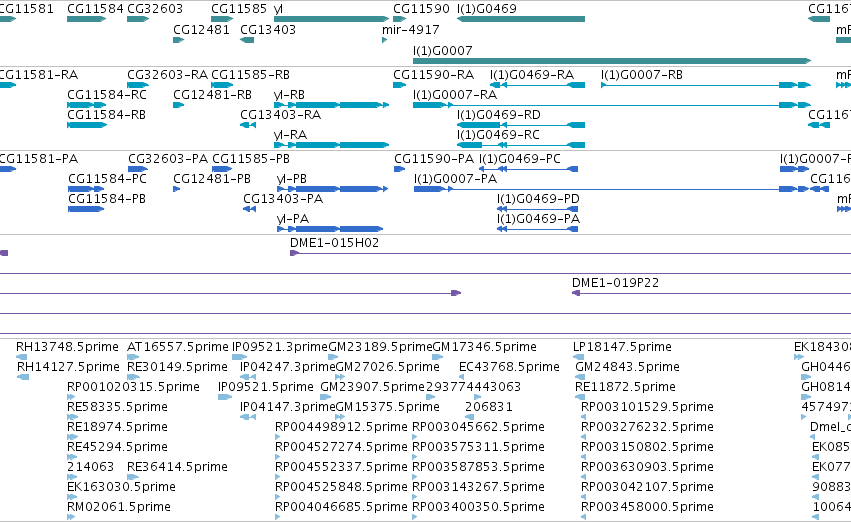Click the CG32603-RA transcript label
The height and width of the screenshot is (522, 851).
pos(167,74)
